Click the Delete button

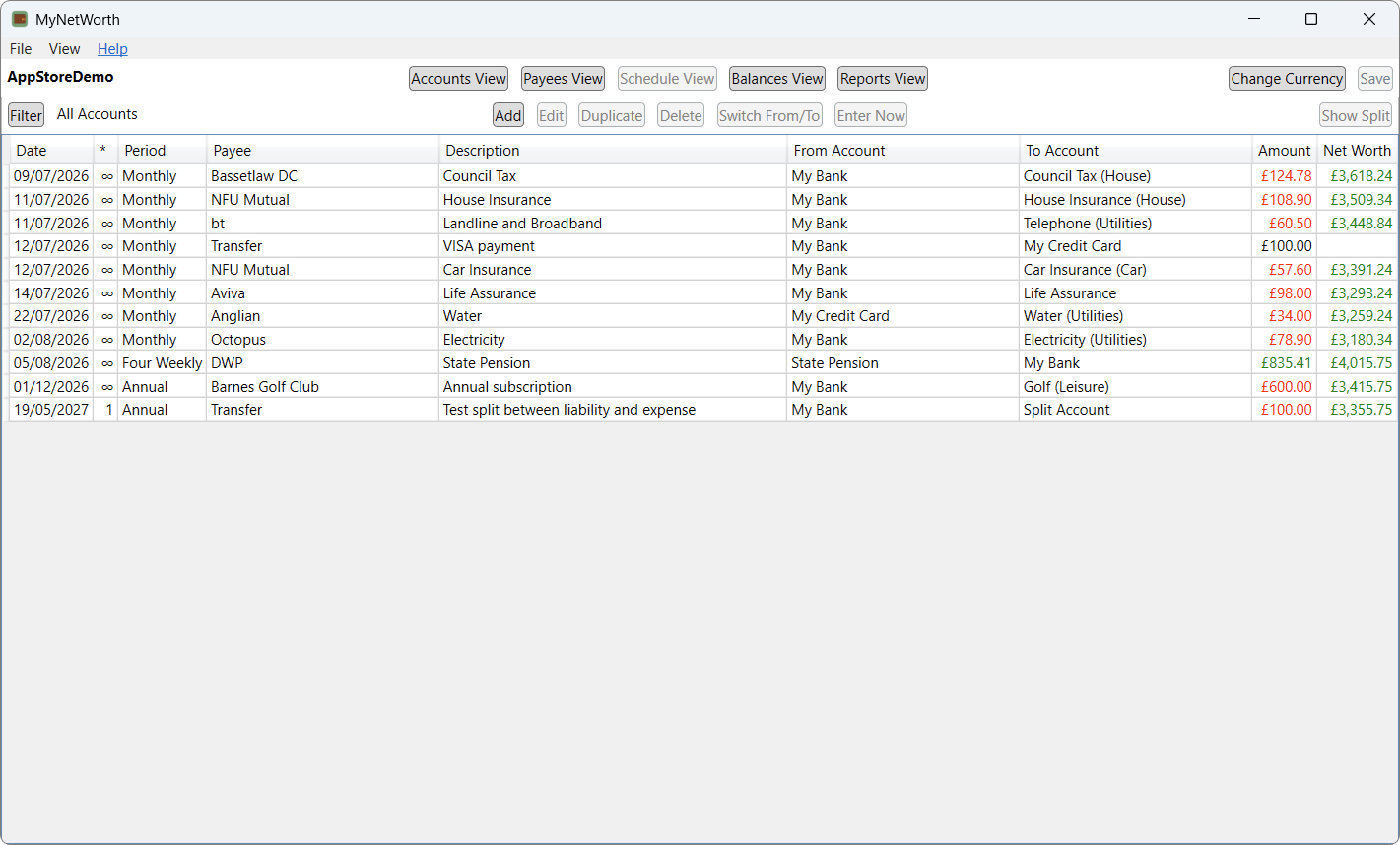coord(681,115)
